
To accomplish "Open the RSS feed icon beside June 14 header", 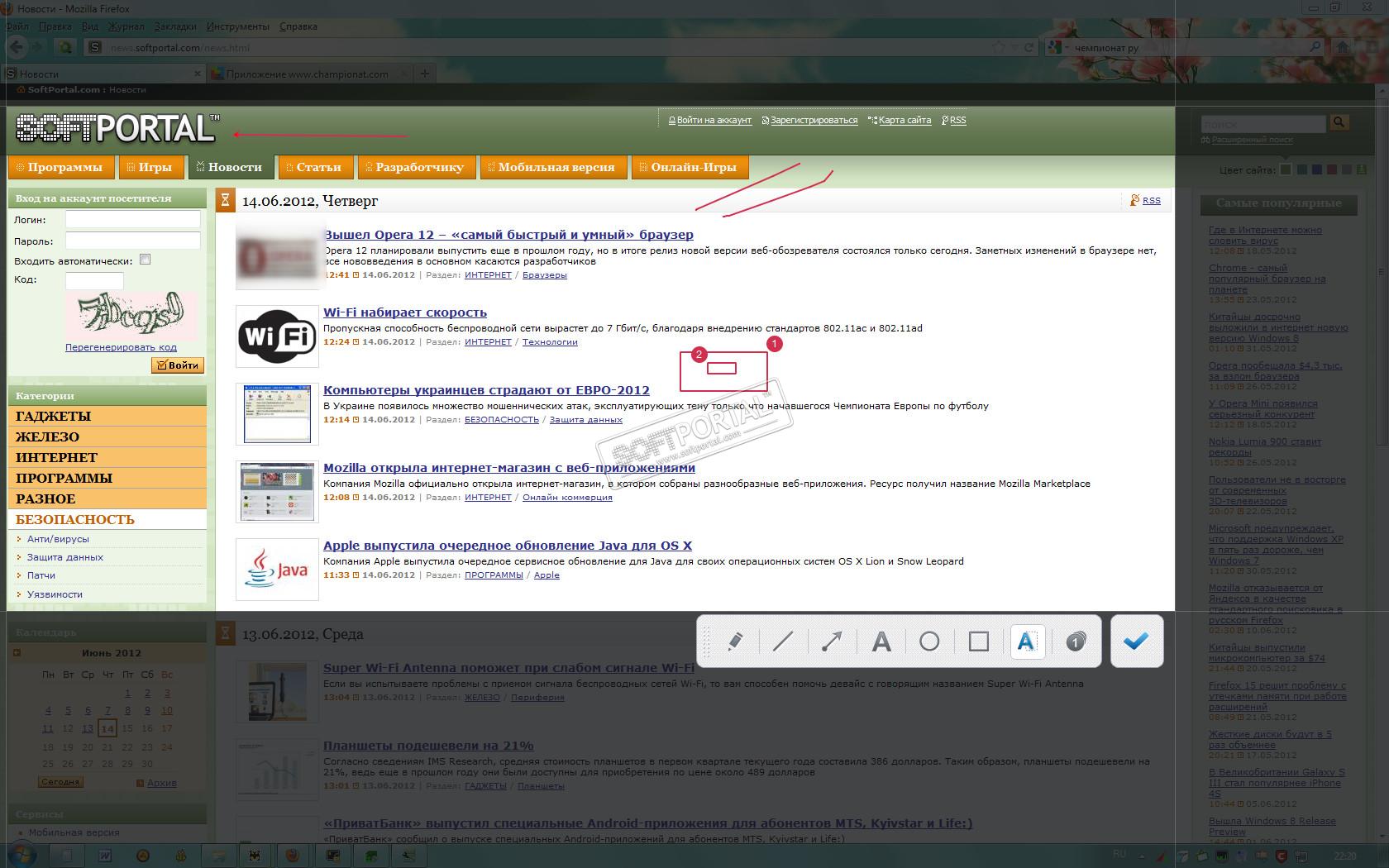I will coord(1135,200).
